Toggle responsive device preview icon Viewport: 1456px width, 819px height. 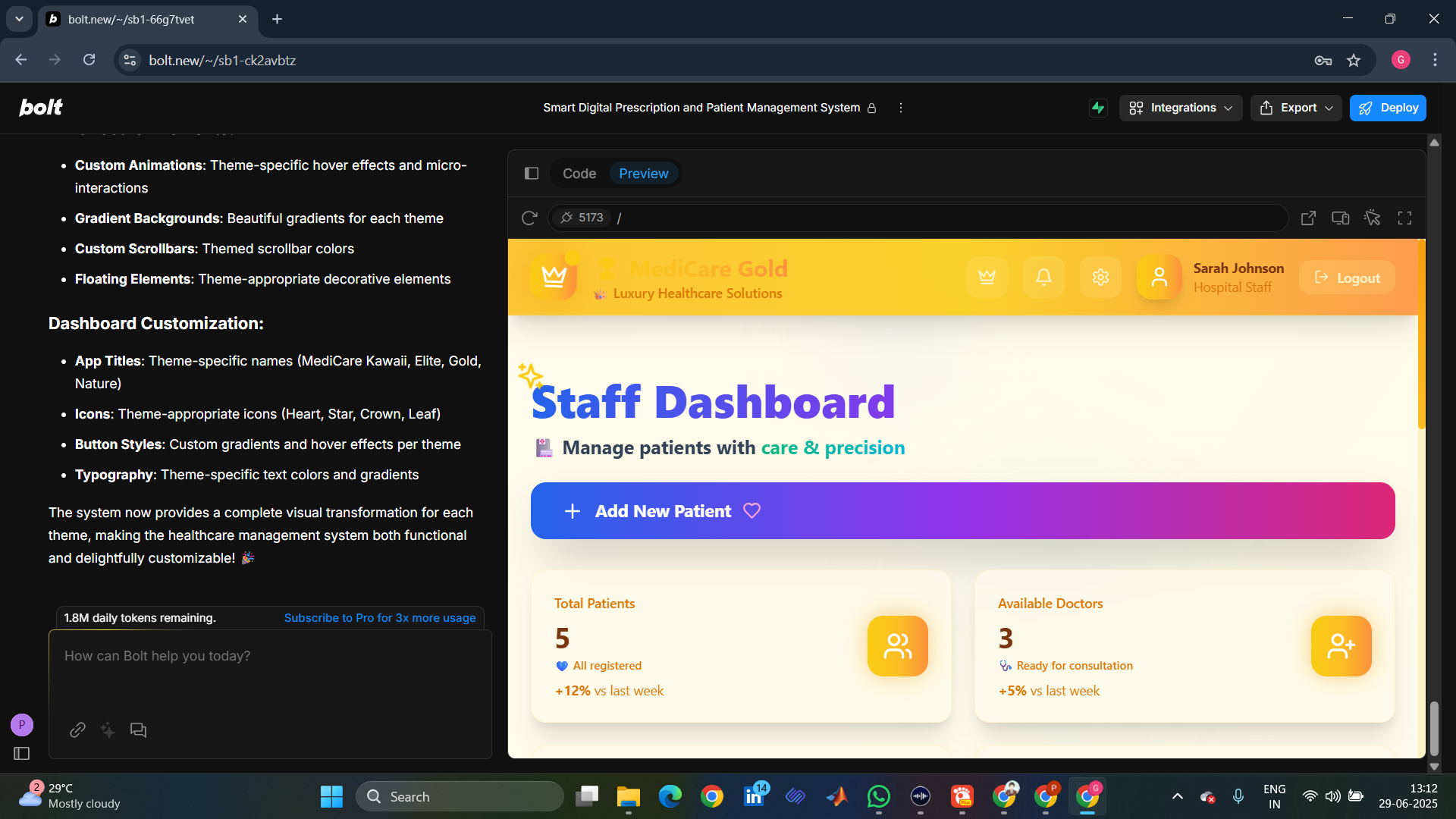[1340, 218]
